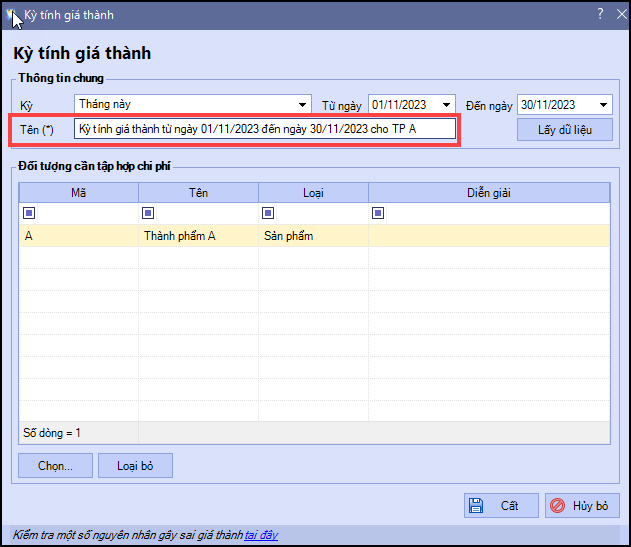631x547 pixels.
Task: Open the Kỳ period dropdown
Action: point(303,104)
